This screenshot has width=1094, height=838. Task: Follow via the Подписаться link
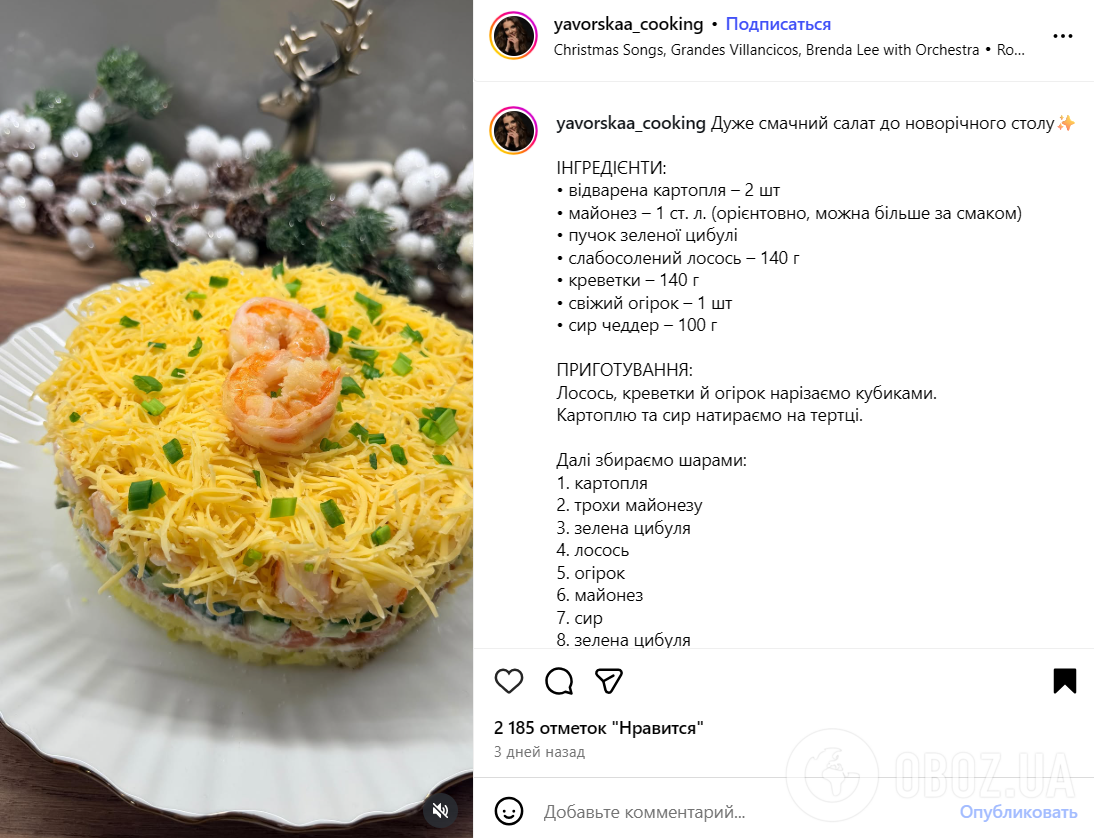778,24
